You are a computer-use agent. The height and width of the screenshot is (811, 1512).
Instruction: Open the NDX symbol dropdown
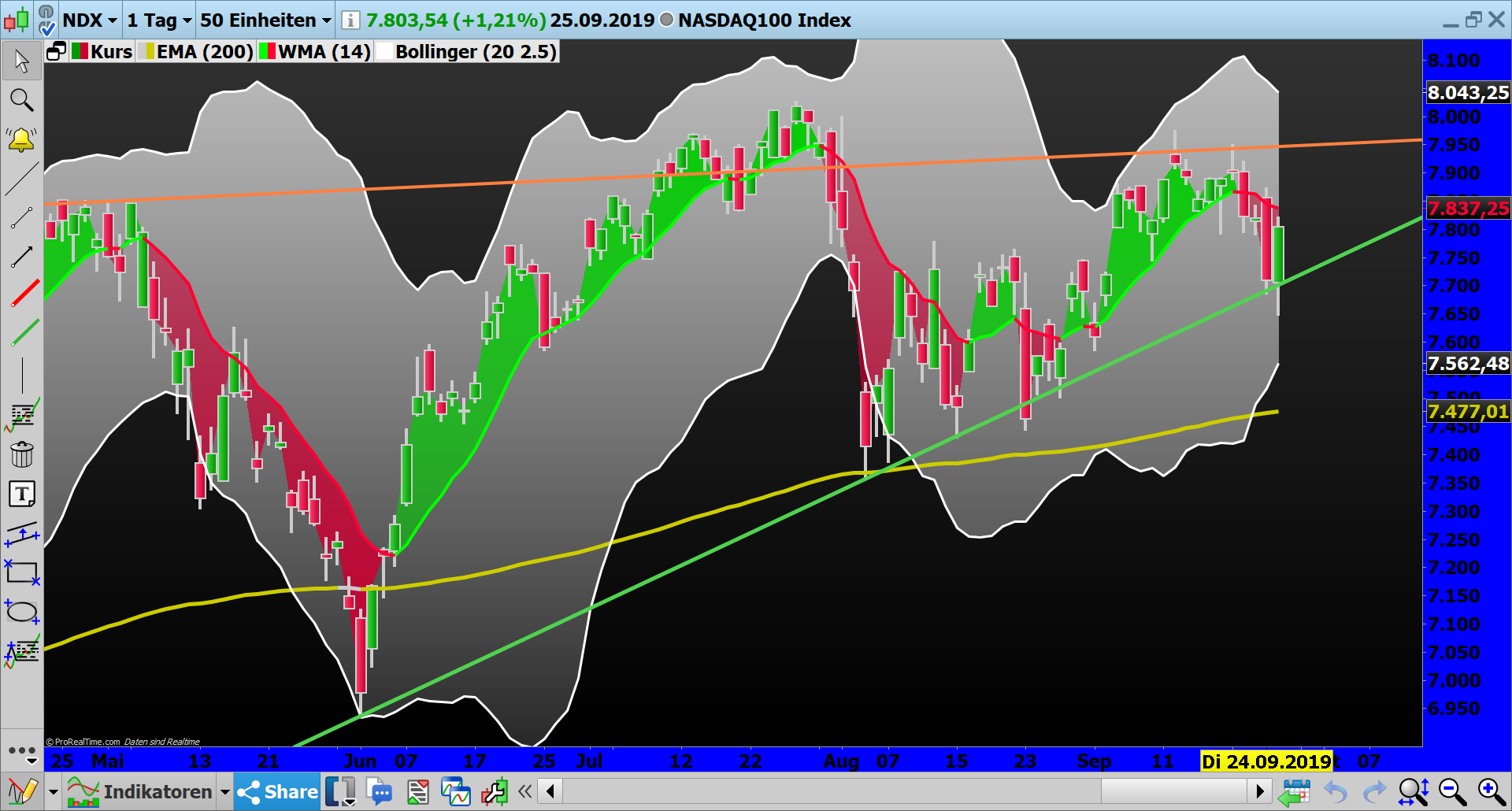[90, 20]
